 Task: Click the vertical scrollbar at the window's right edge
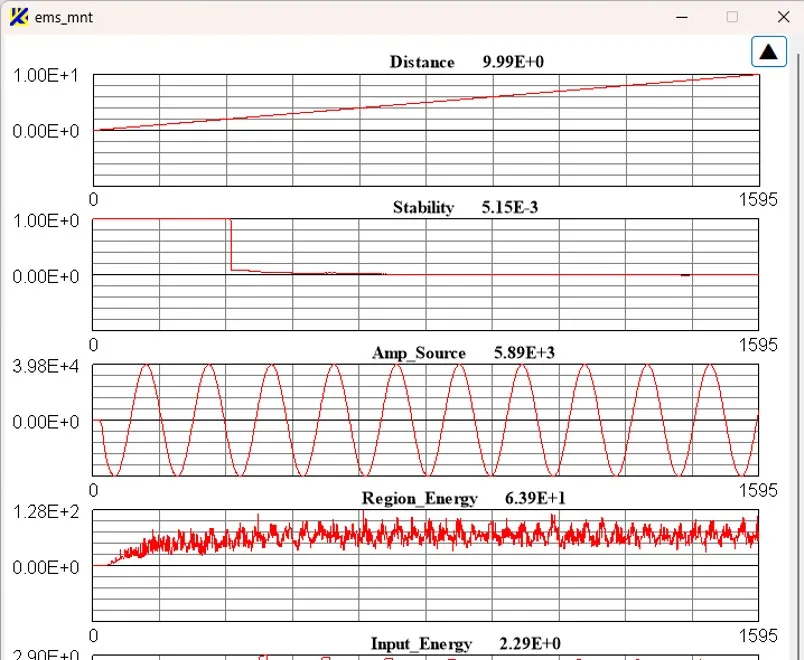pos(799,354)
